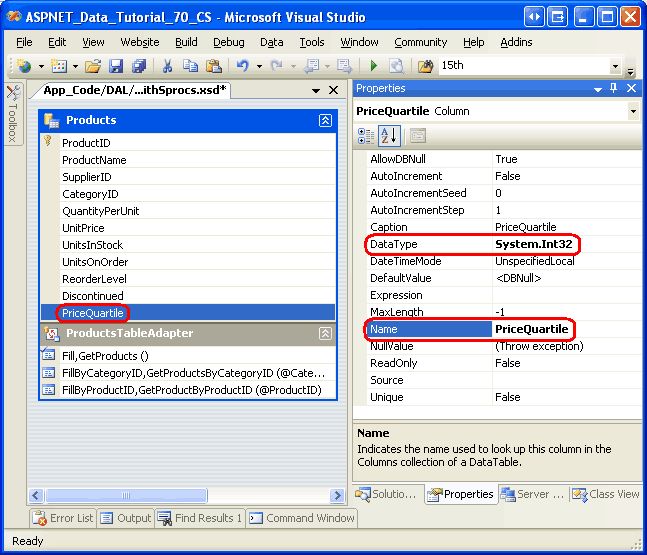
Task: Switch to the Server Explorer tab
Action: coord(533,494)
